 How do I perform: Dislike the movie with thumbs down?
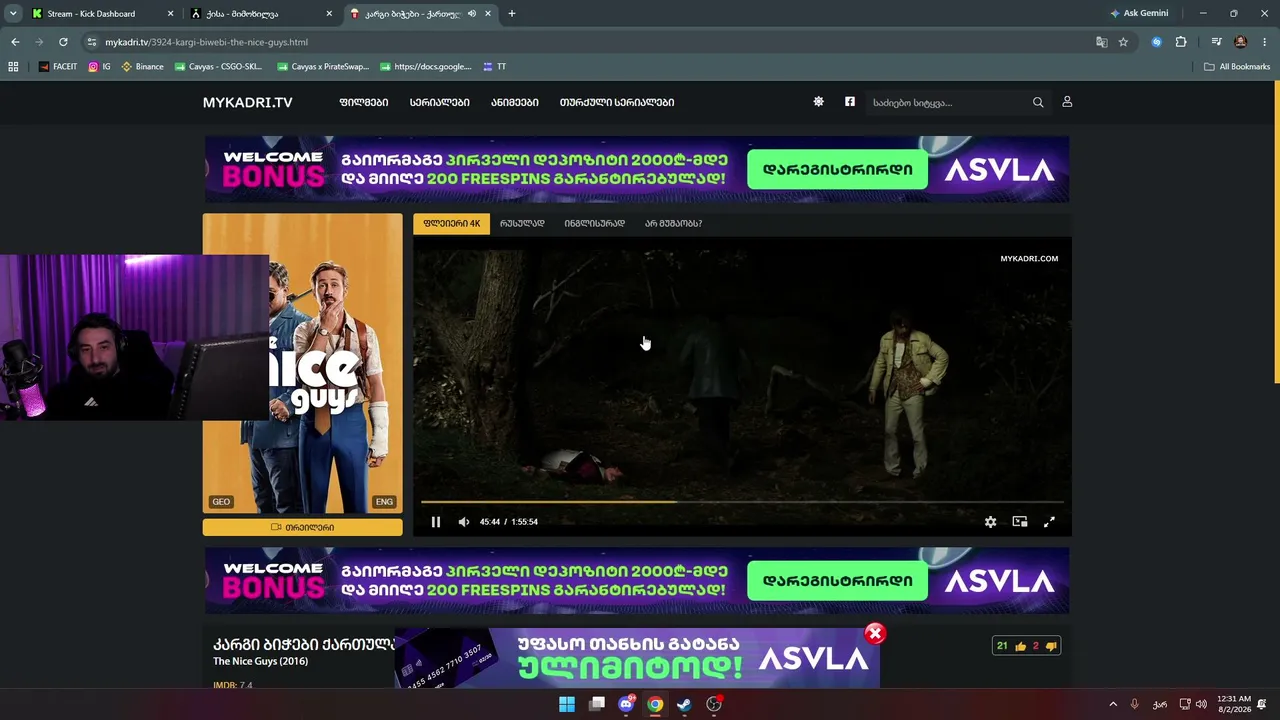coord(1050,646)
